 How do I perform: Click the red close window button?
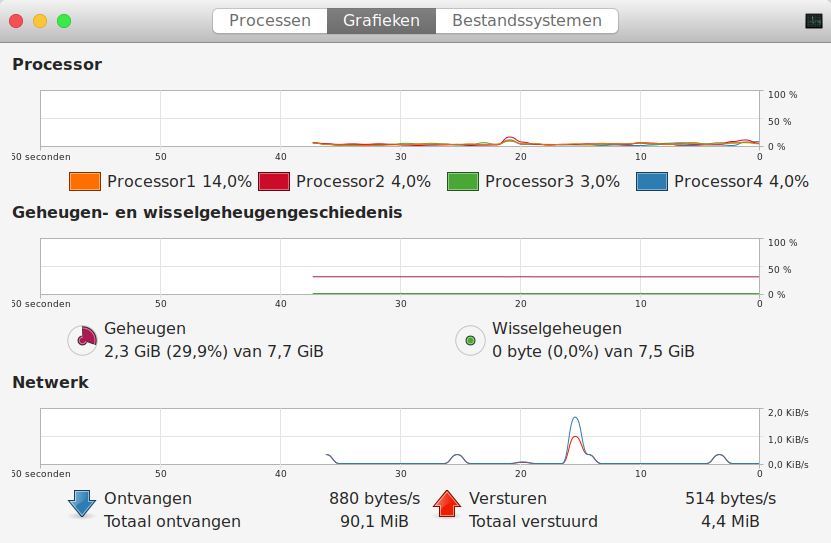[16, 20]
